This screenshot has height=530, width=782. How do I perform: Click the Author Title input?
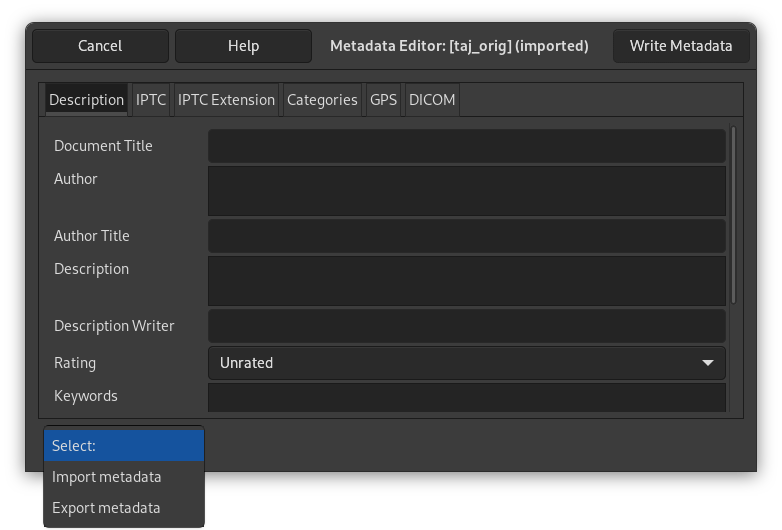[466, 236]
